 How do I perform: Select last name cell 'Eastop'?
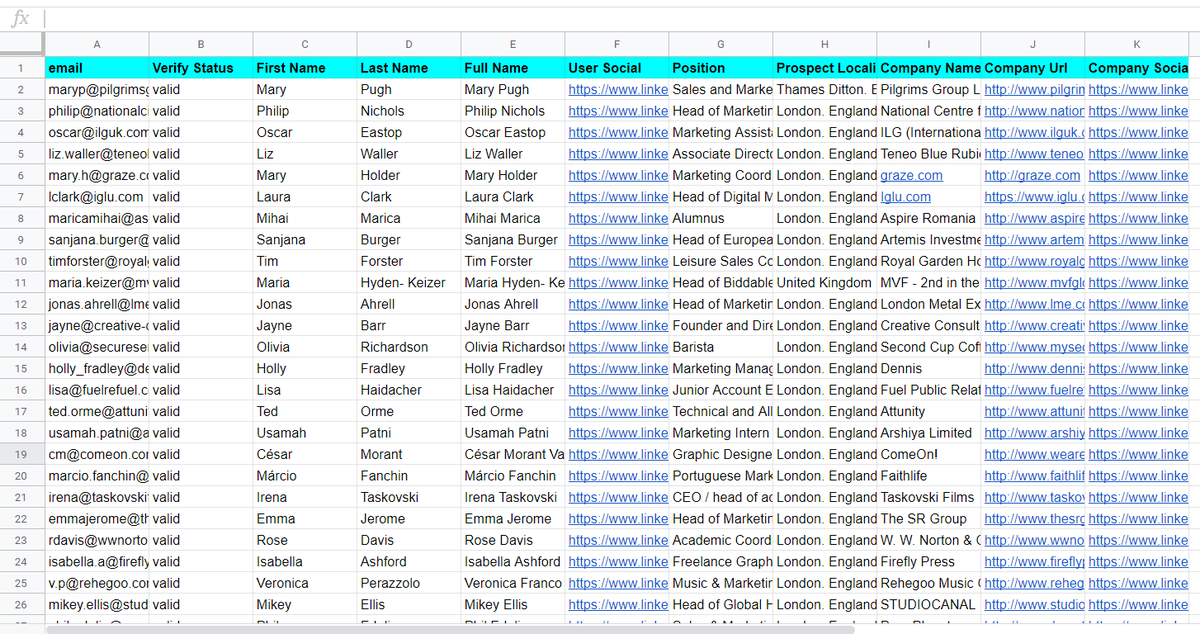click(x=409, y=133)
